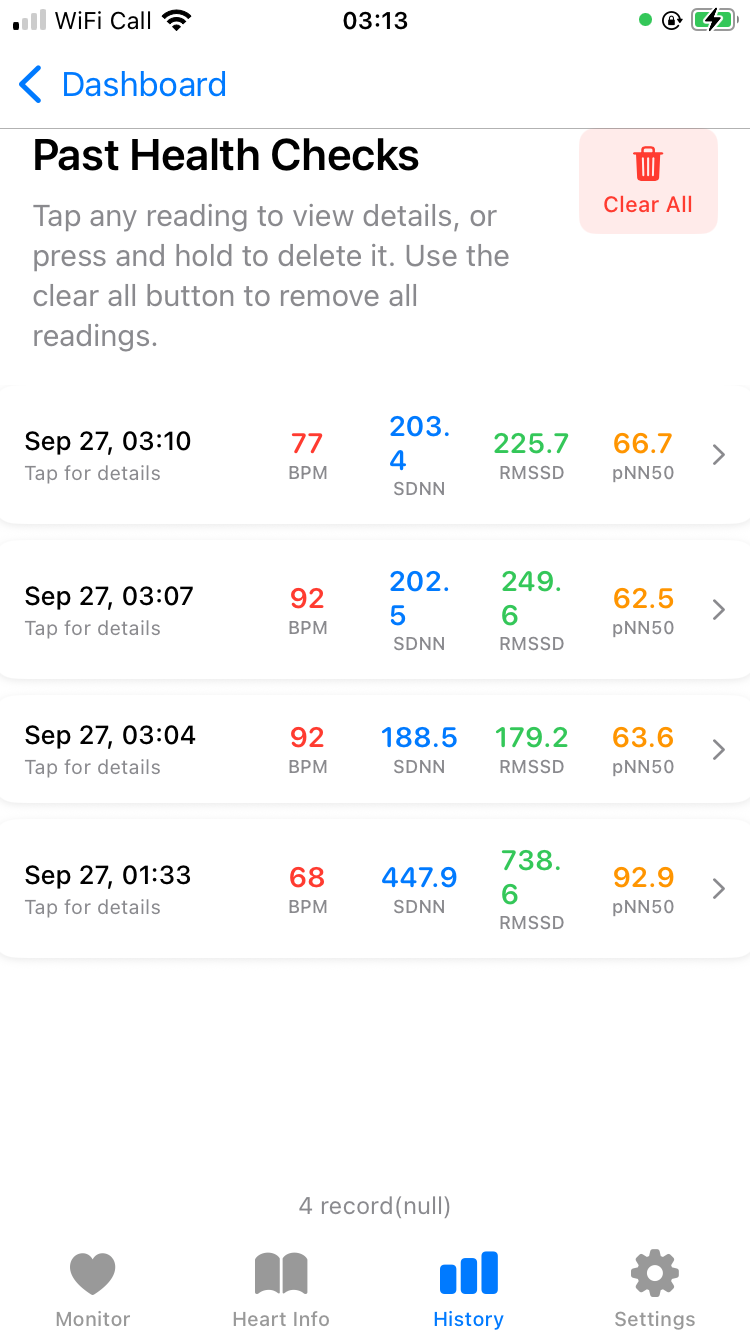
Task: Tap the heart icon for Monitor
Action: click(93, 1274)
